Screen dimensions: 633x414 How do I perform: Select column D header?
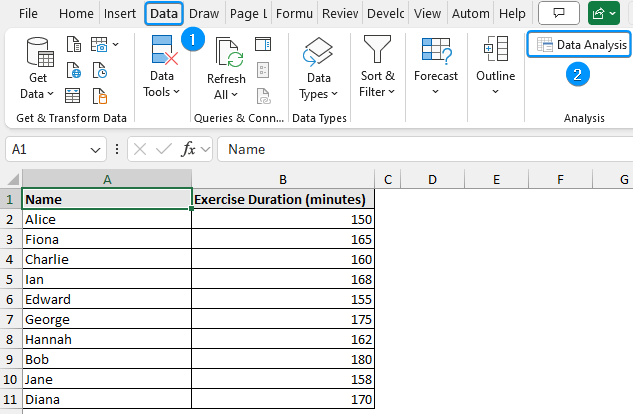432,179
